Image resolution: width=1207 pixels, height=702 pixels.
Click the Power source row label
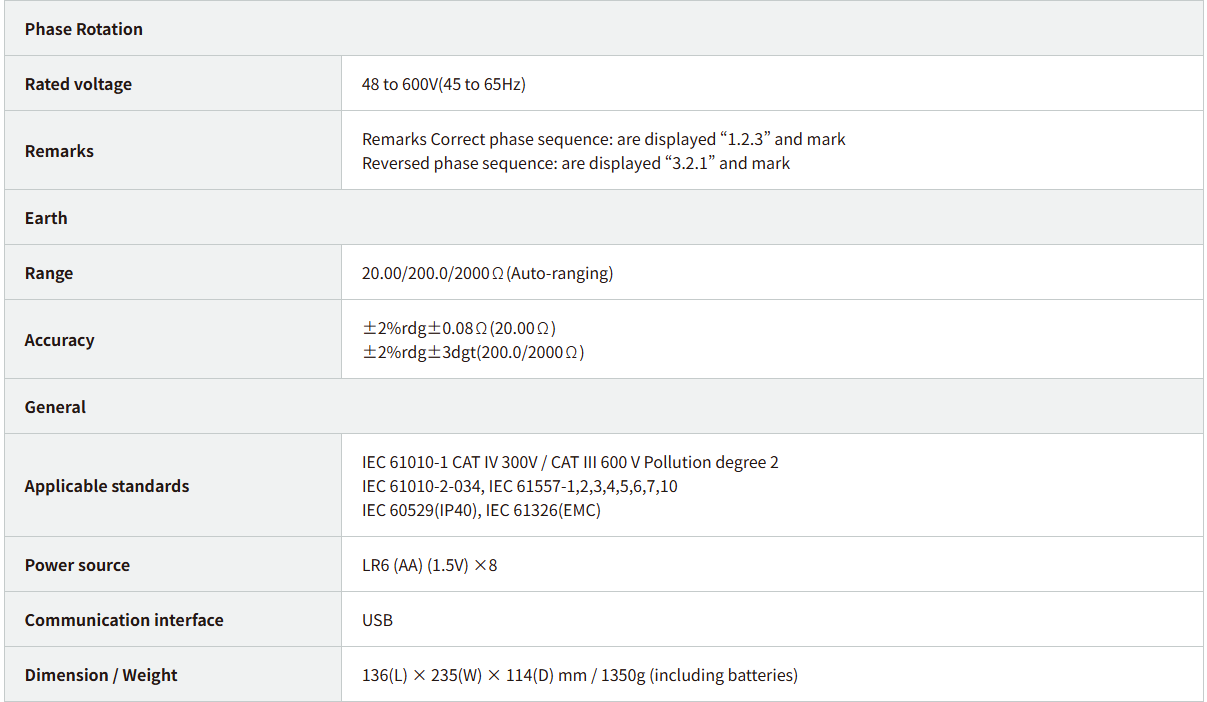(x=77, y=565)
